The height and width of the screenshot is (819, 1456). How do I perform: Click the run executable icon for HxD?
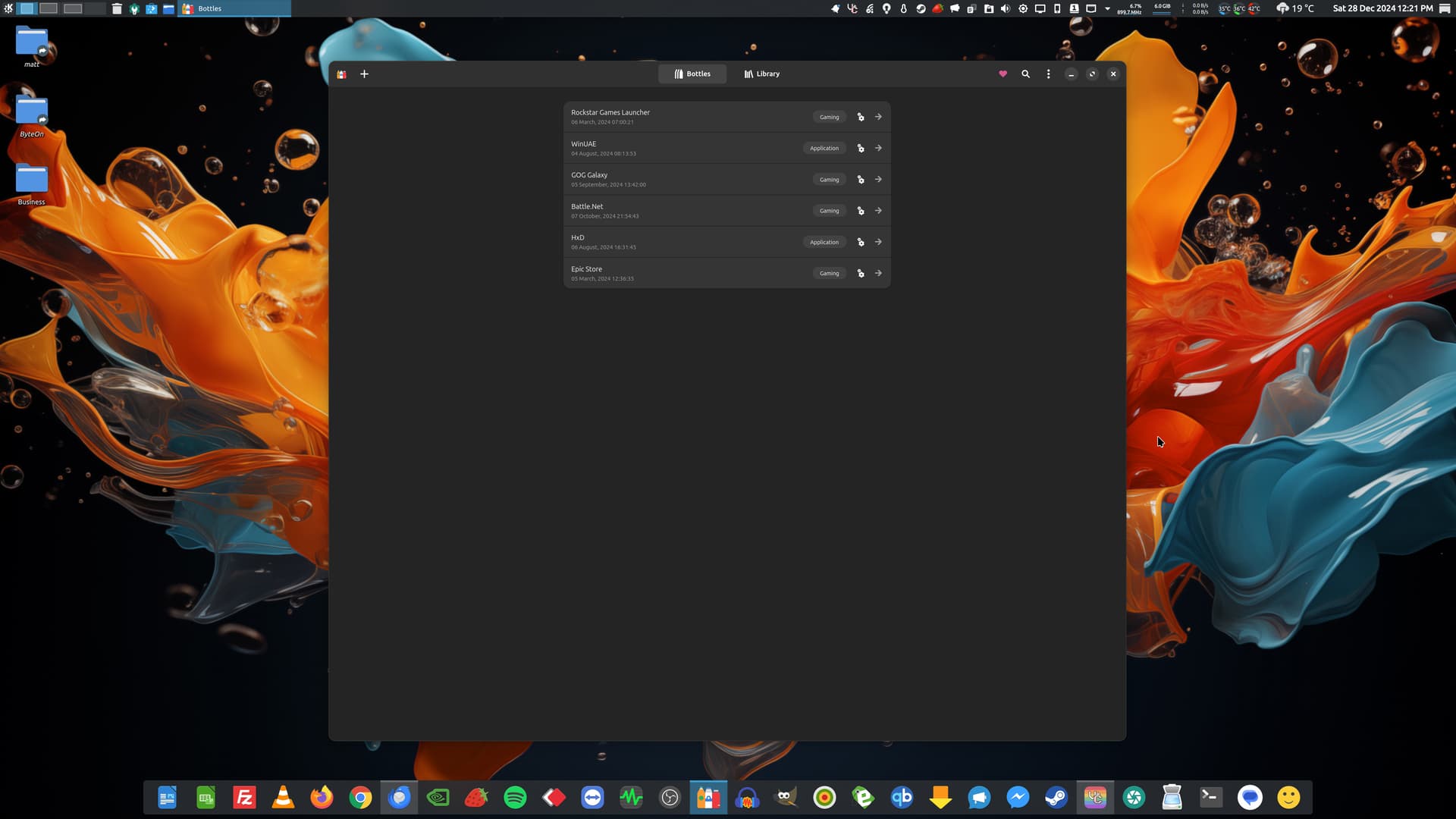tap(861, 242)
